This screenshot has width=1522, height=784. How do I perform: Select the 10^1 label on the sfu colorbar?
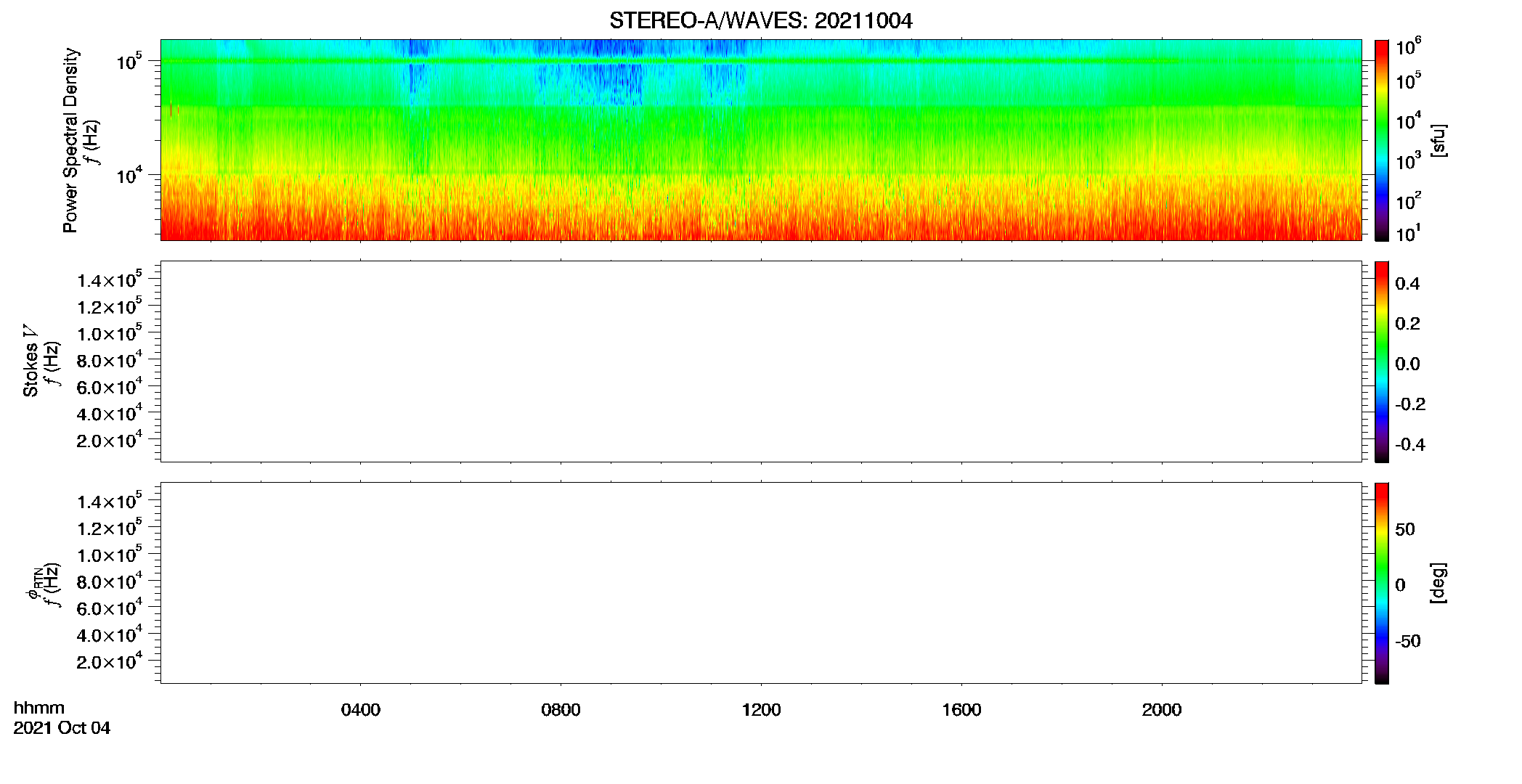(1408, 233)
